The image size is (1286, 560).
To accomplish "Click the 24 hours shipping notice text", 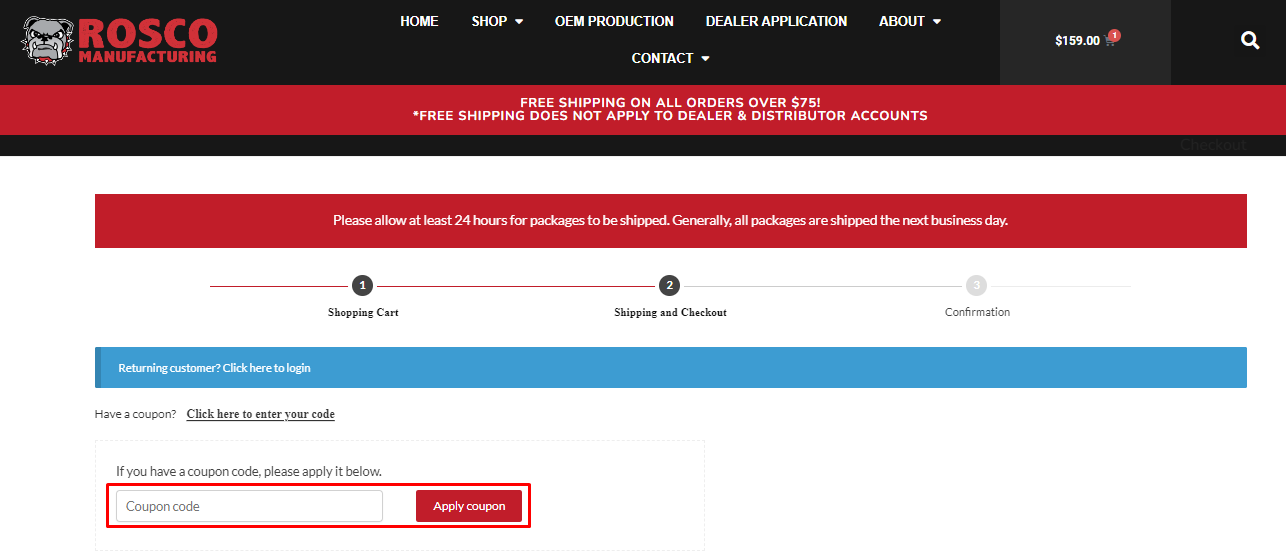I will 670,220.
